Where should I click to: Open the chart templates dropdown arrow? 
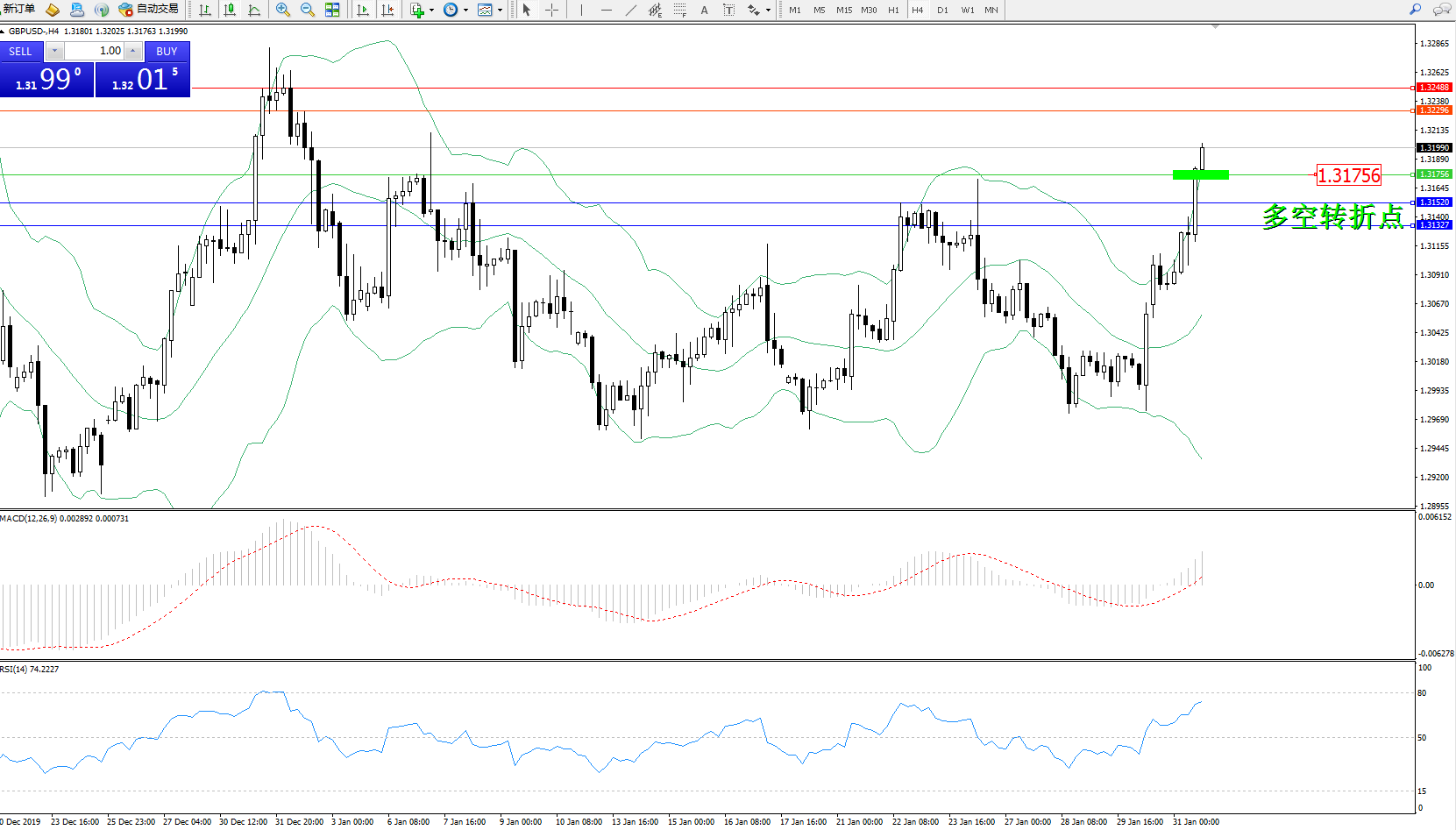pos(500,11)
